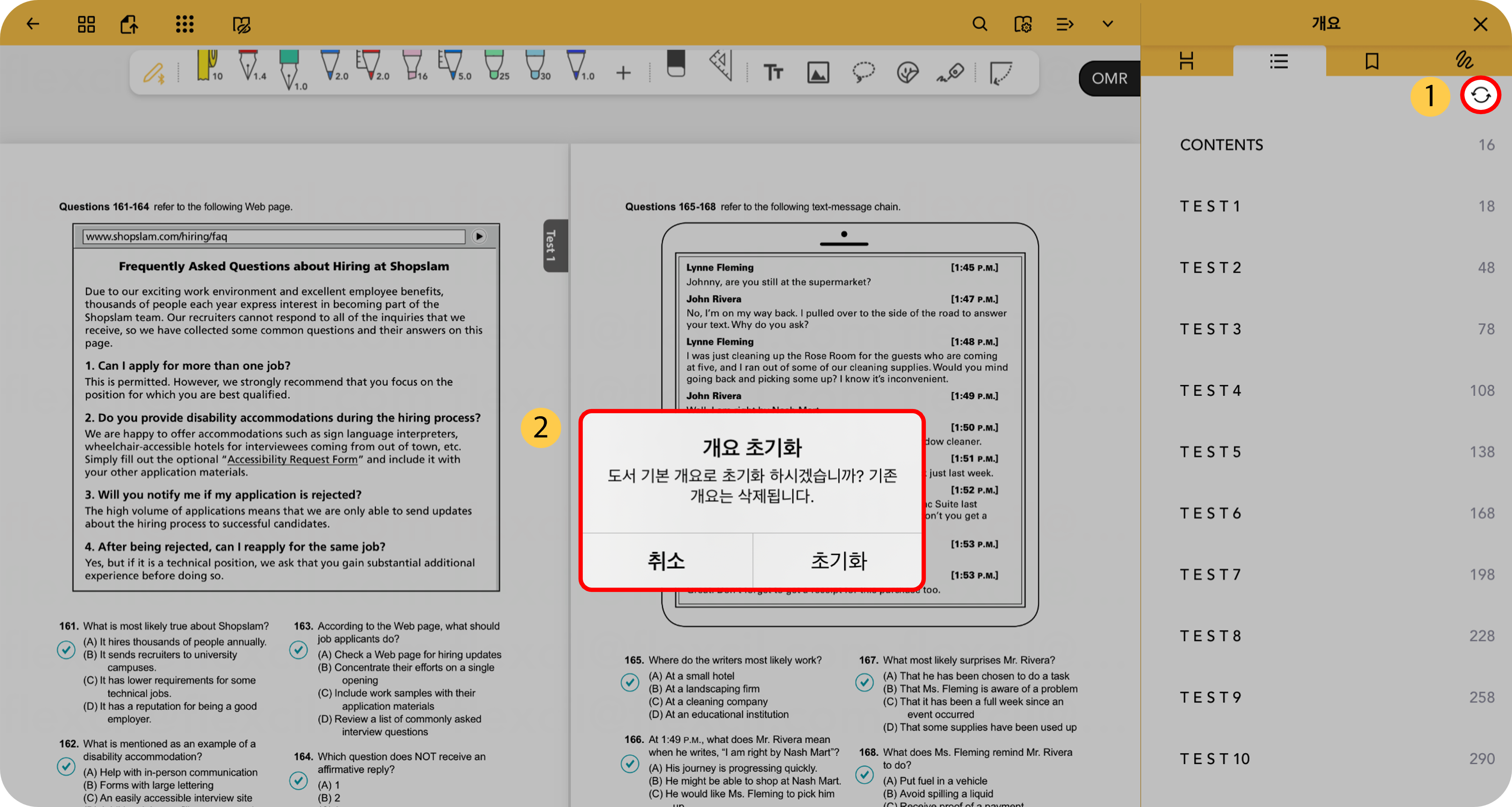Image resolution: width=1512 pixels, height=807 pixels.
Task: Toggle check mark for question 167
Action: tap(864, 682)
